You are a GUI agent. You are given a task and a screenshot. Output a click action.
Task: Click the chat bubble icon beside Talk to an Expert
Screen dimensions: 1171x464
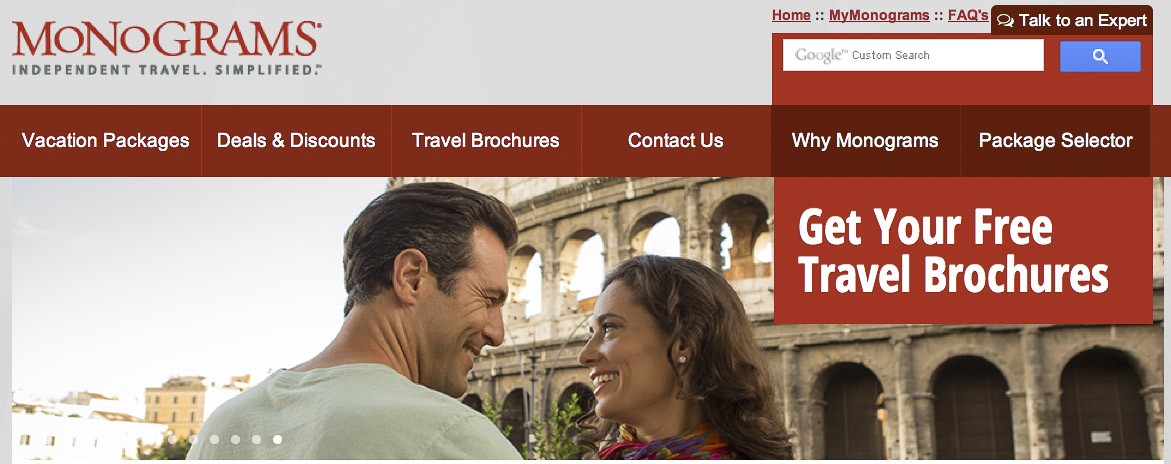1005,21
